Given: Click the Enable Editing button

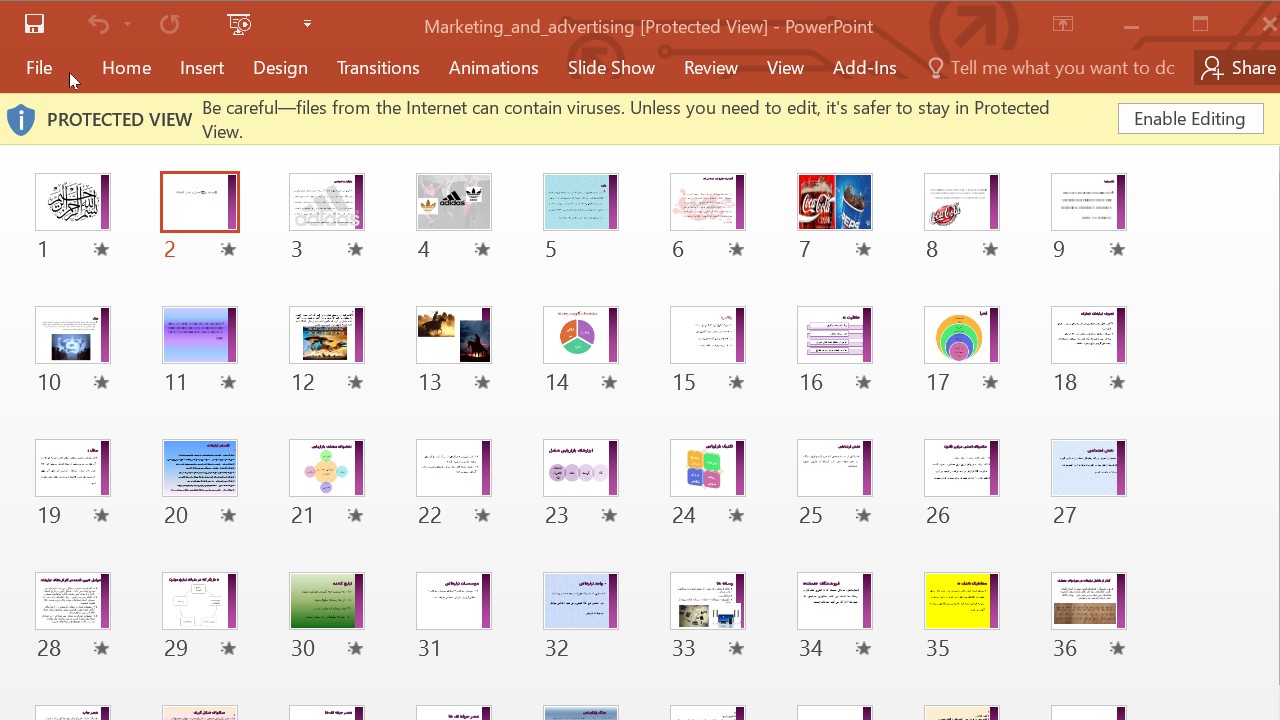Looking at the screenshot, I should (1190, 119).
